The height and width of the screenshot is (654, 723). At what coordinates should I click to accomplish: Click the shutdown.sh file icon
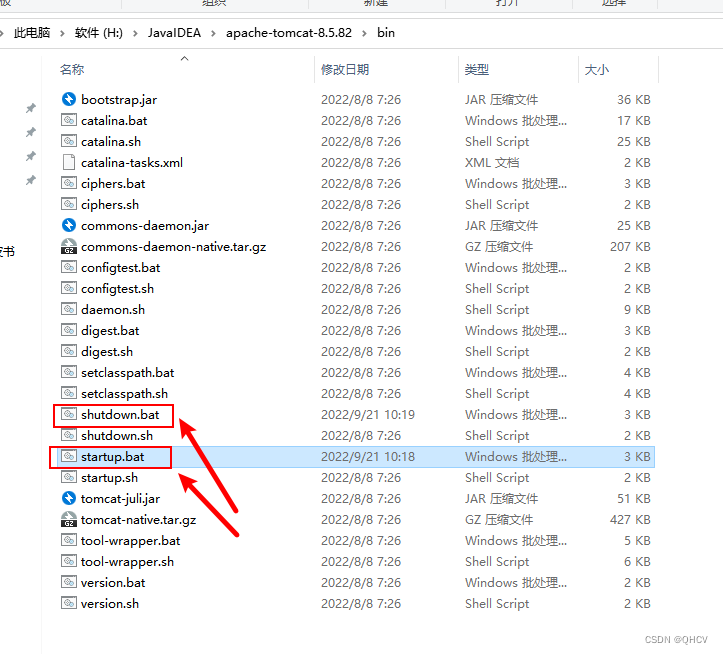tap(69, 435)
